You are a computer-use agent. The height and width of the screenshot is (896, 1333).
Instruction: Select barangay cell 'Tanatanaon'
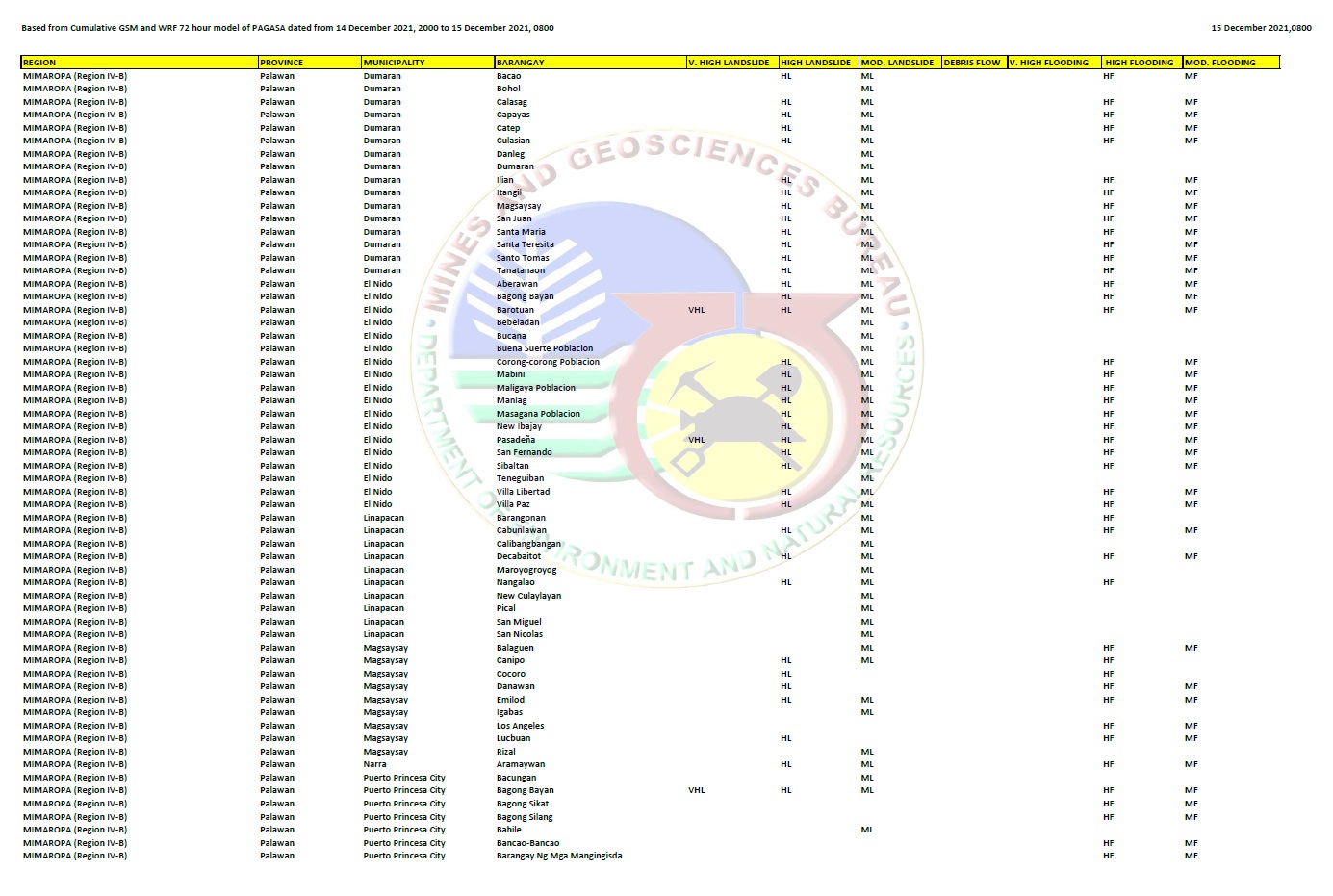[x=520, y=270]
